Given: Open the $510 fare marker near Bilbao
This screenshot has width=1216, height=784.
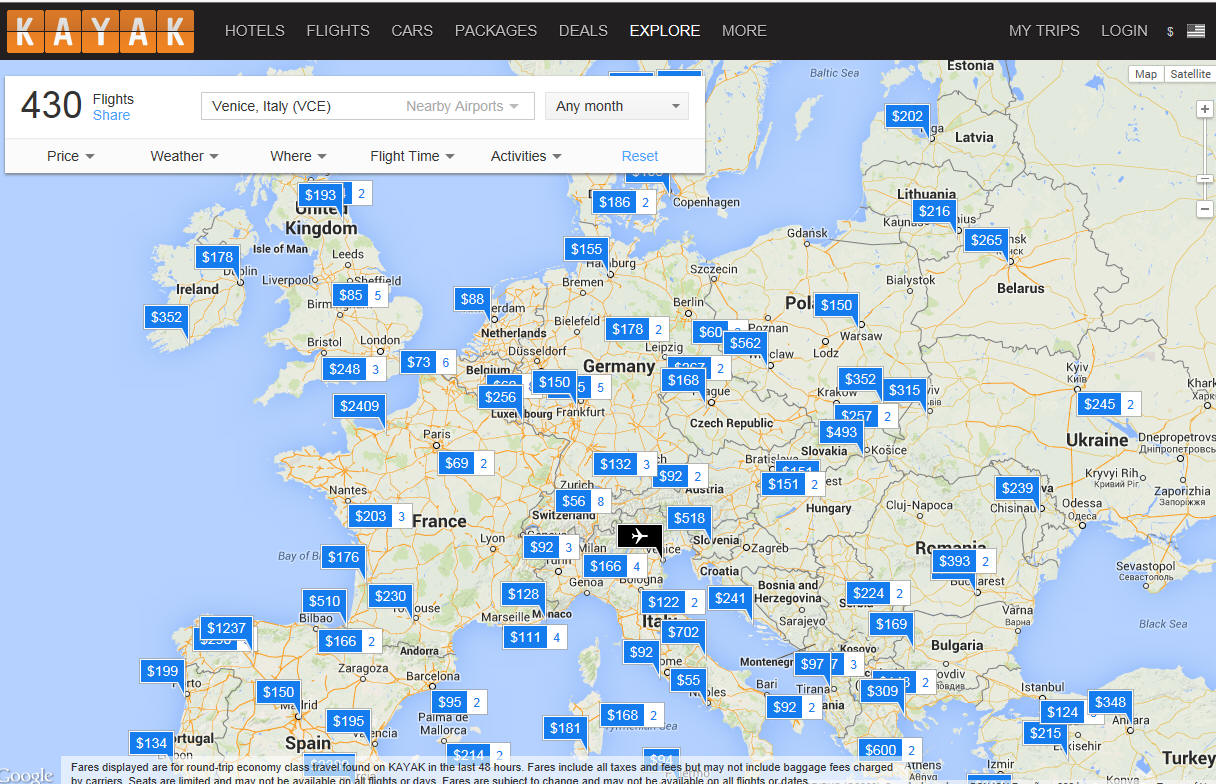Looking at the screenshot, I should (324, 601).
